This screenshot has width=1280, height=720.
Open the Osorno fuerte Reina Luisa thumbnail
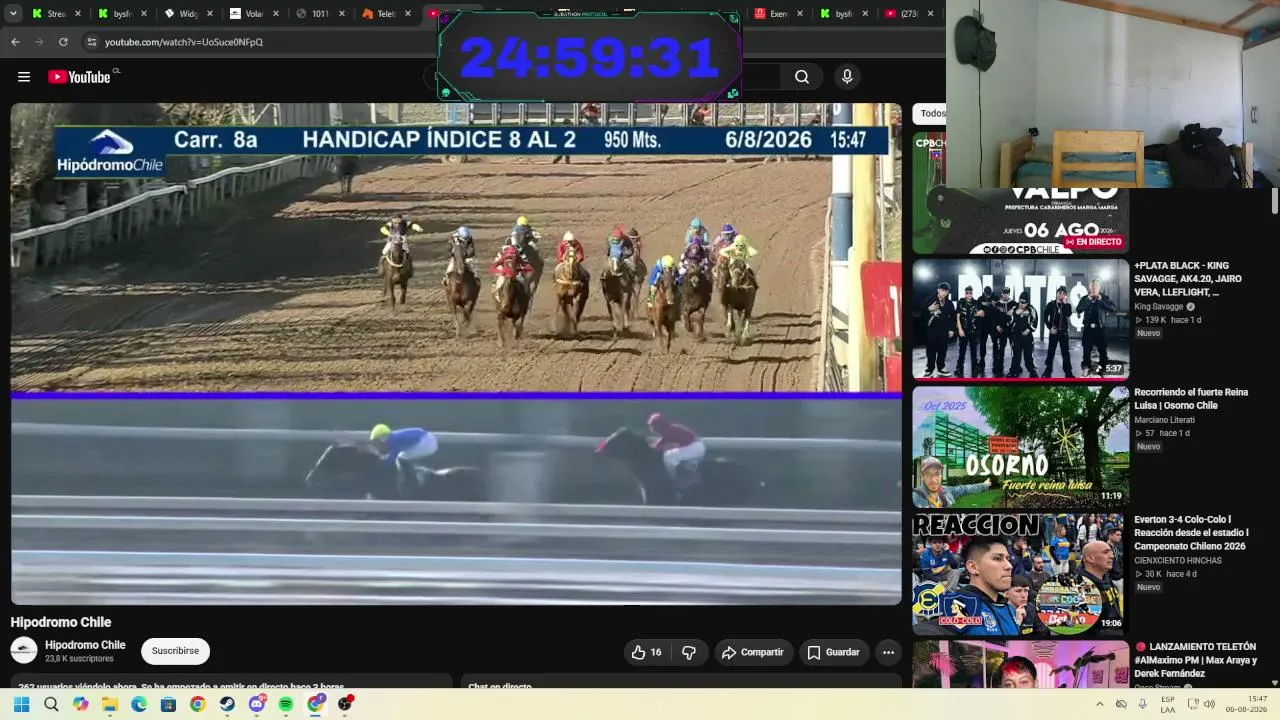(x=1020, y=446)
